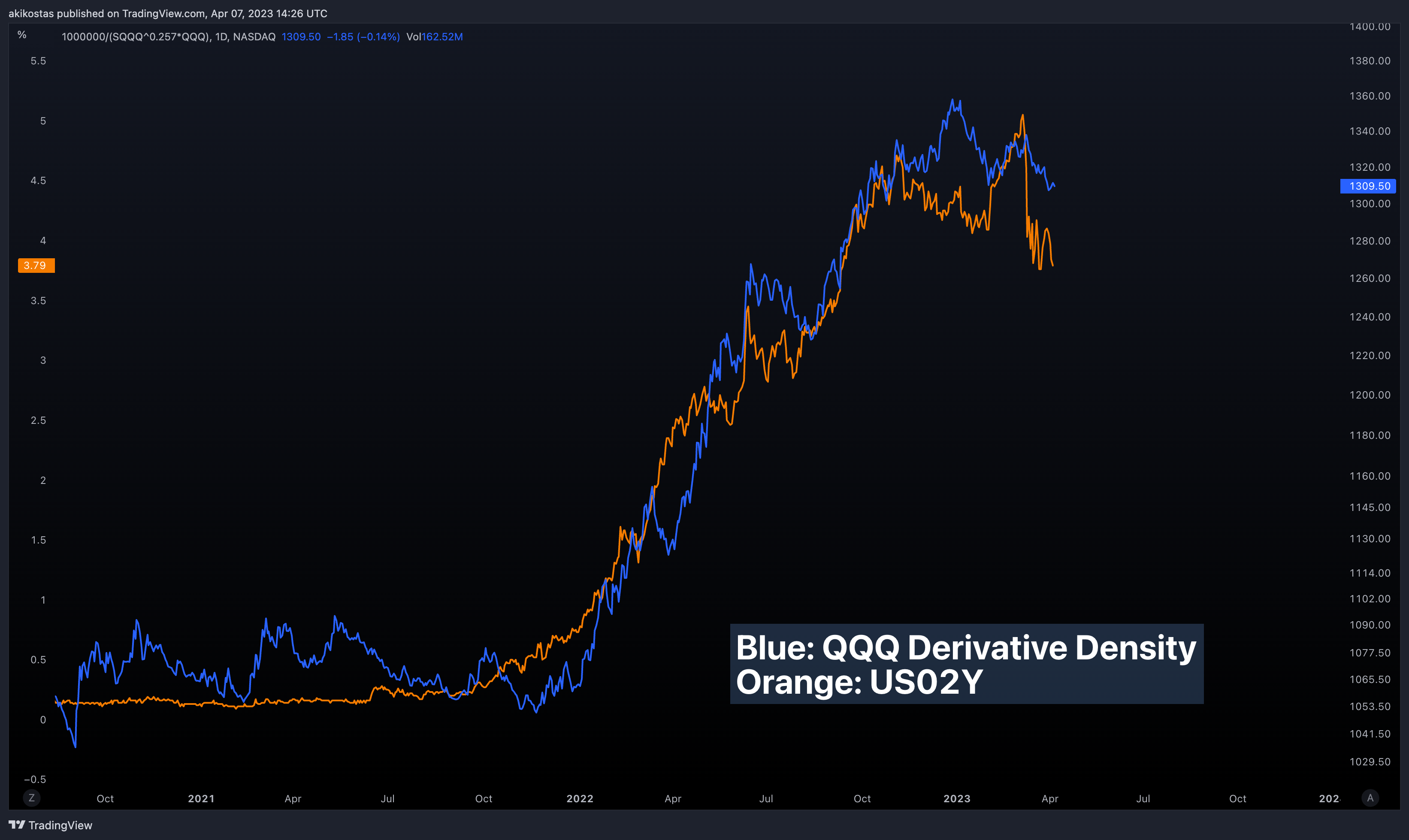Click 1260.00 on the right price scale
The height and width of the screenshot is (840, 1409).
(x=1370, y=278)
